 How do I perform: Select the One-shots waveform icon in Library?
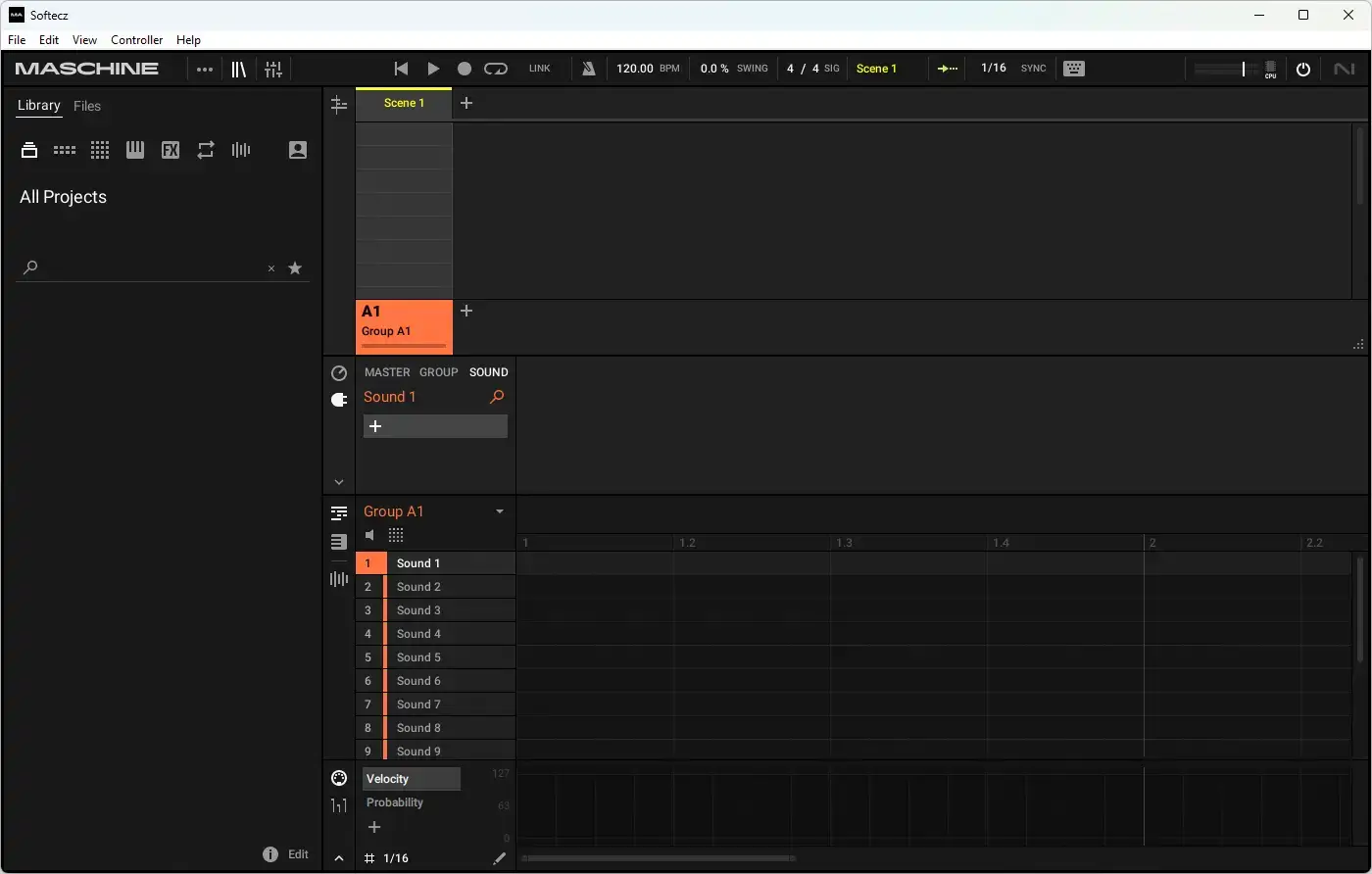(241, 150)
